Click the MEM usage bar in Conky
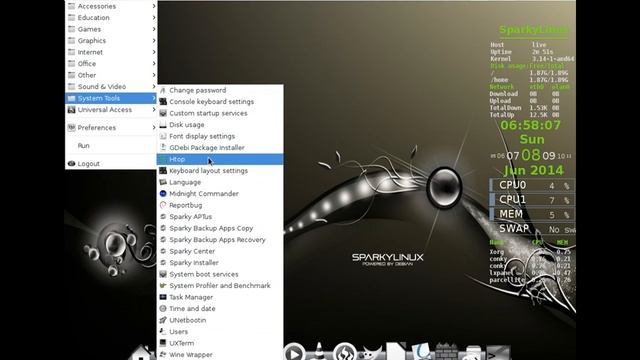The height and width of the screenshot is (360, 640). [x=532, y=214]
